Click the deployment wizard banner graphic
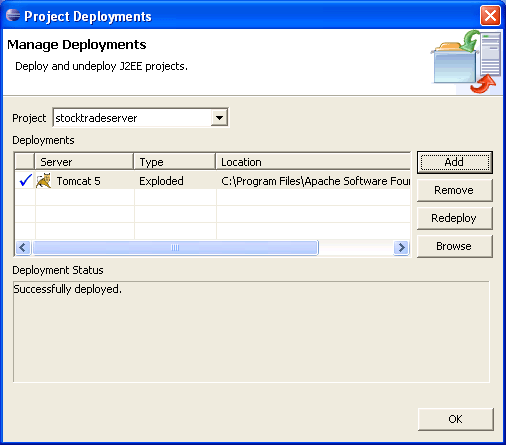 tap(466, 62)
